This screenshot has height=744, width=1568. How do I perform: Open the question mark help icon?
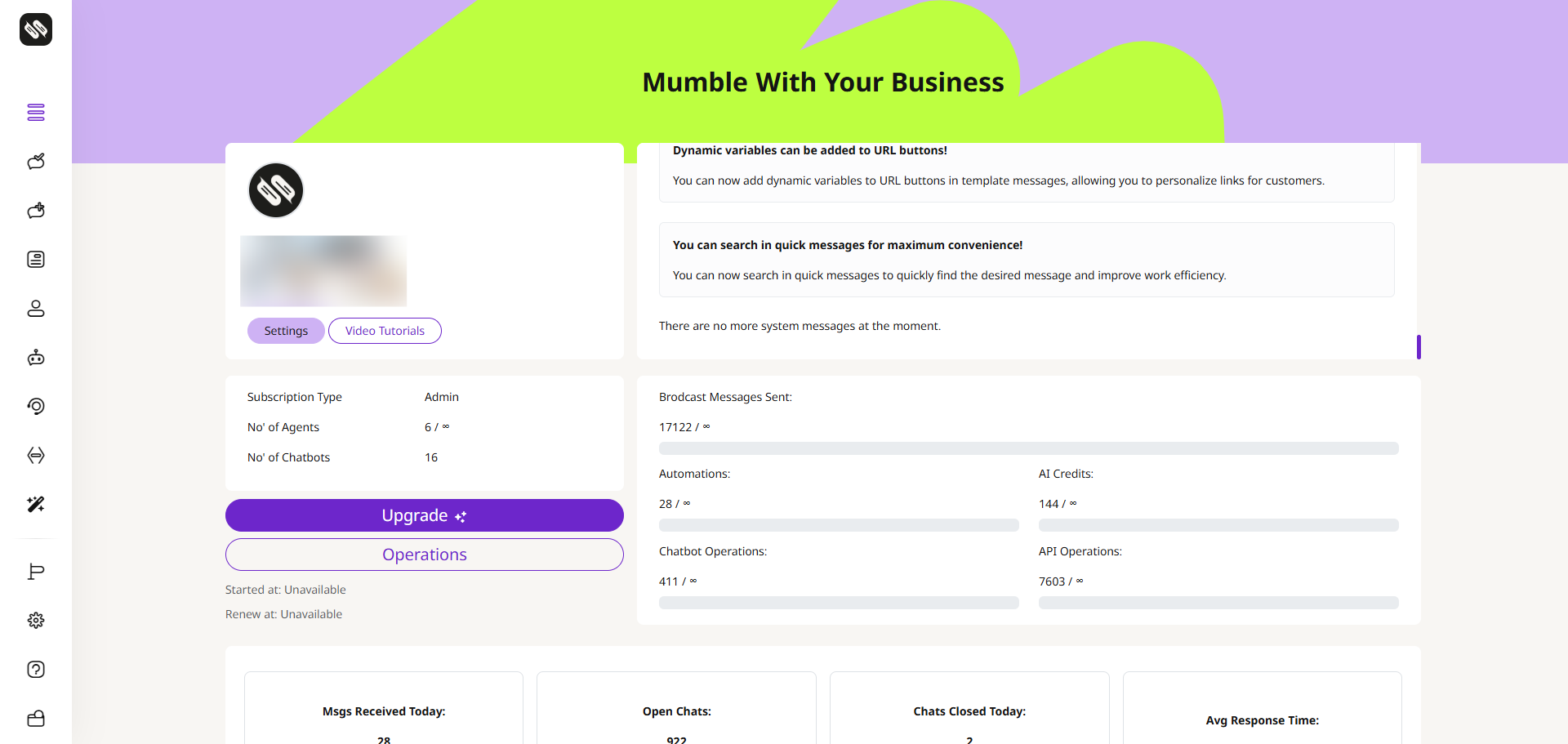[x=36, y=670]
